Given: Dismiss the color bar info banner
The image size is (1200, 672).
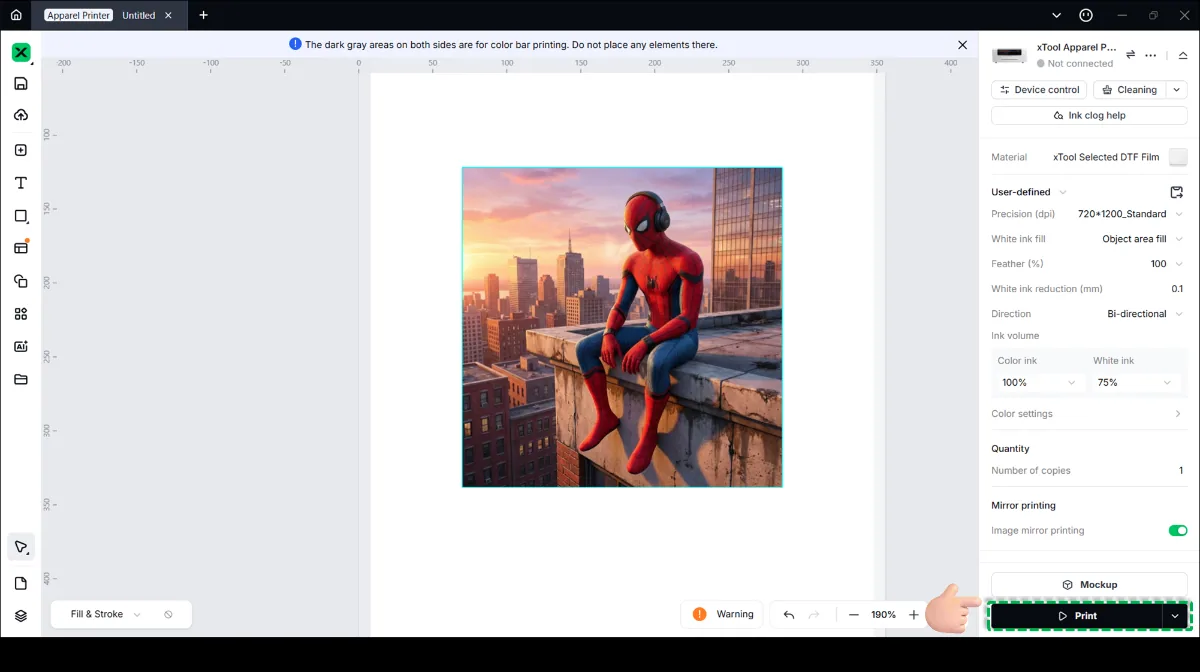Looking at the screenshot, I should tap(962, 45).
